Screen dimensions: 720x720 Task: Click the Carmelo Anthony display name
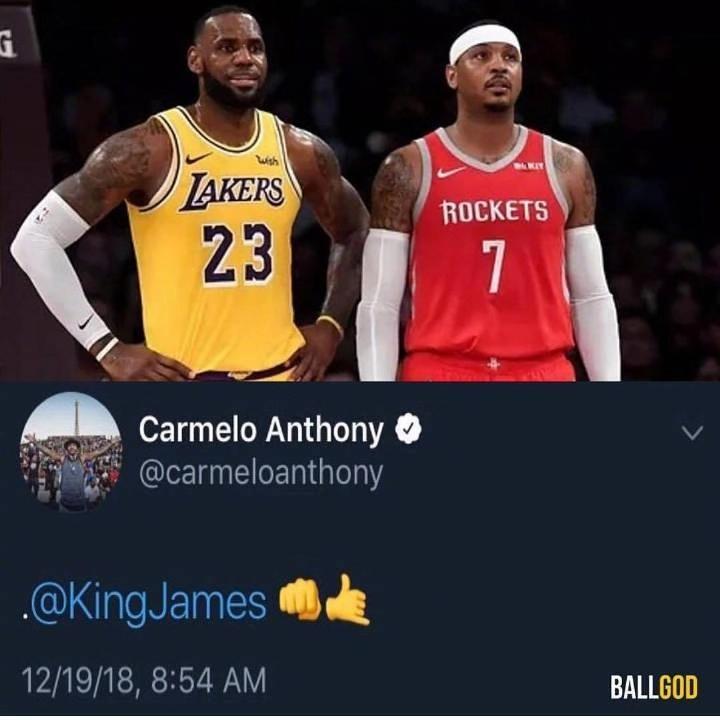261,431
